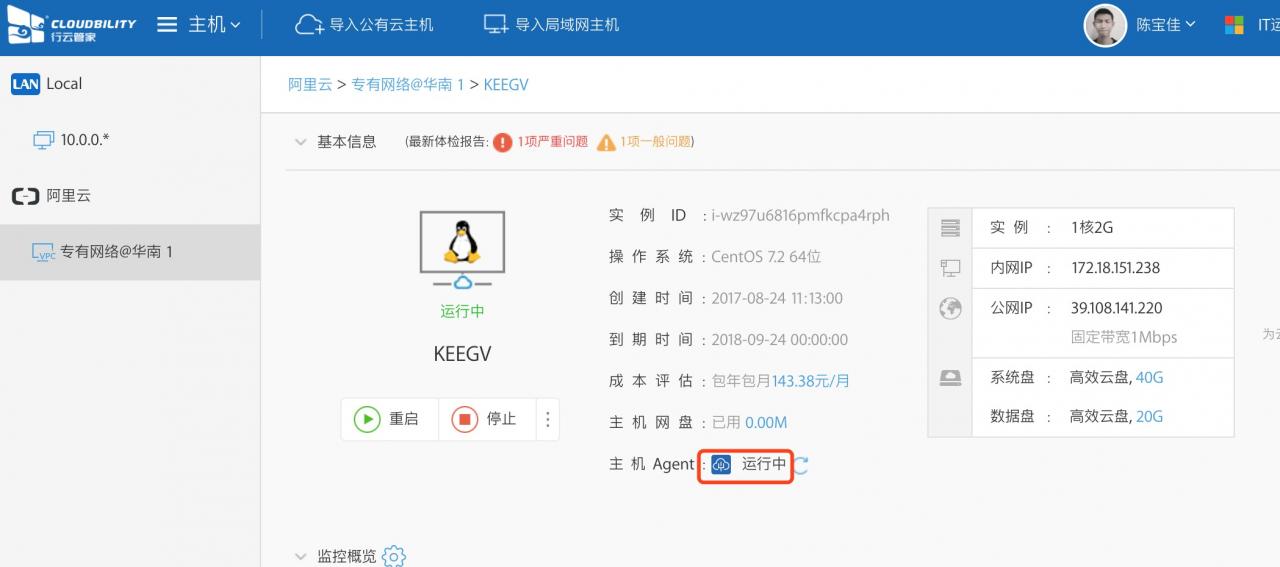Click the LAN badge icon
The image size is (1280, 567).
tap(25, 84)
